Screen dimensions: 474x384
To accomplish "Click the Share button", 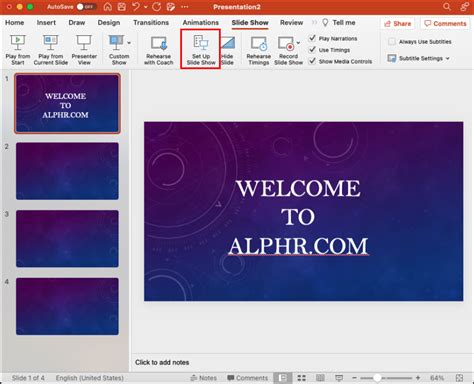I will point(398,24).
